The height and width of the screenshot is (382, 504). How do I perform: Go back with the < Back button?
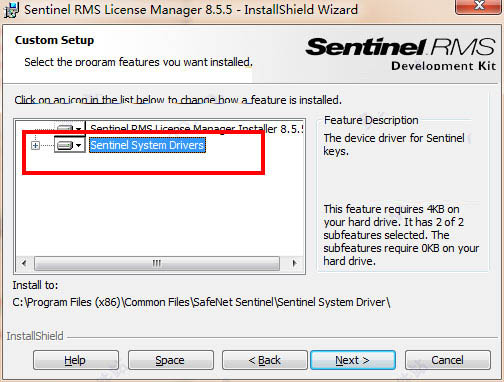coord(265,360)
